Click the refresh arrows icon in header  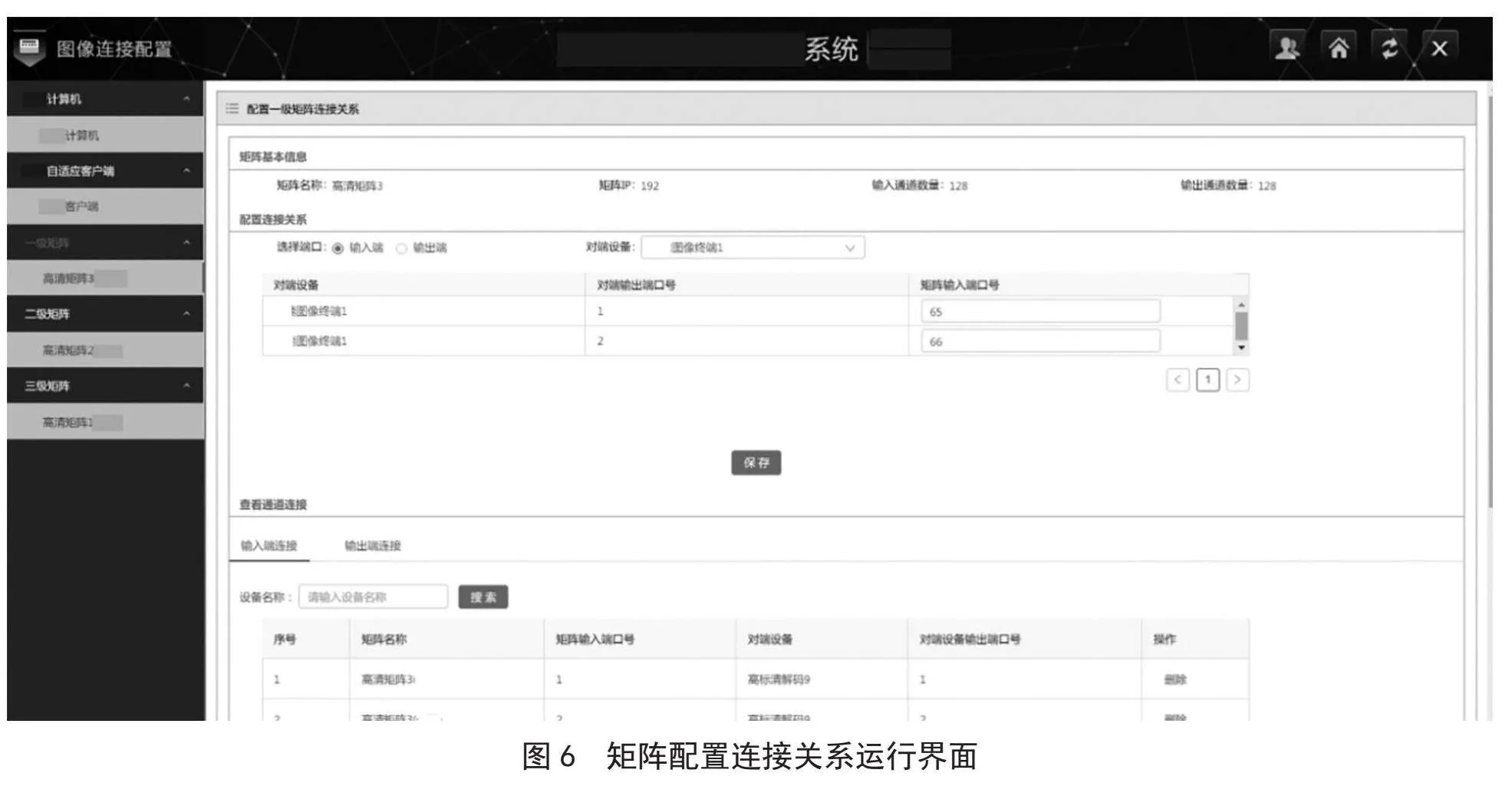click(1389, 48)
